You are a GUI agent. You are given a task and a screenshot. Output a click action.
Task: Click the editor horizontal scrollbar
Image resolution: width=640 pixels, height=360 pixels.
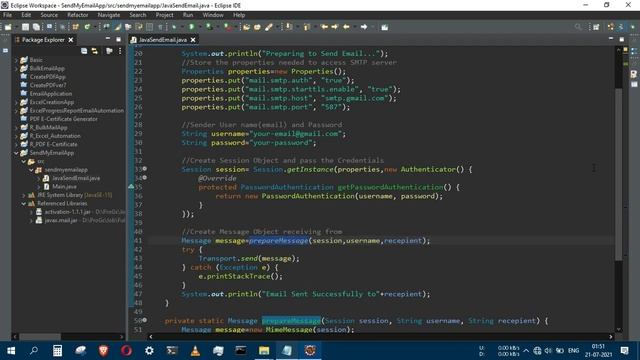tap(380, 337)
